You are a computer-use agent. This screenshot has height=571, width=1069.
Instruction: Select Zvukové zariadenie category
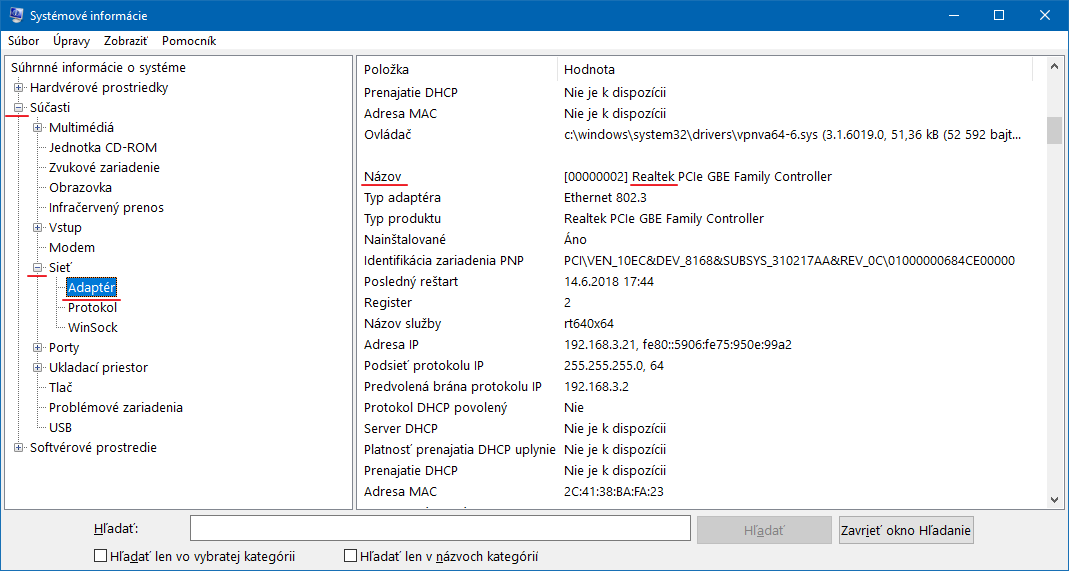pos(104,168)
